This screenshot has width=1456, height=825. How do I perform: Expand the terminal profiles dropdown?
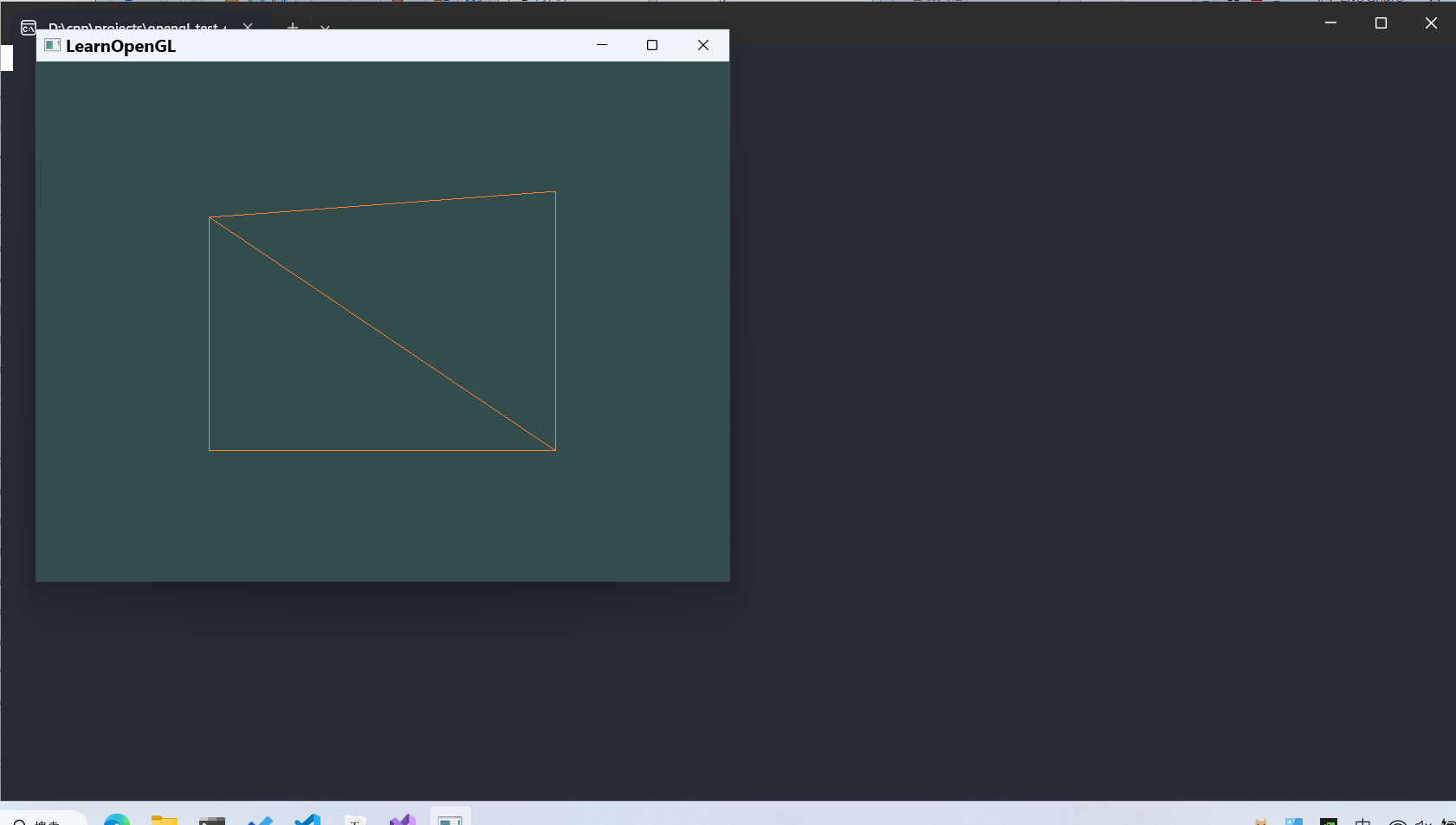point(325,27)
